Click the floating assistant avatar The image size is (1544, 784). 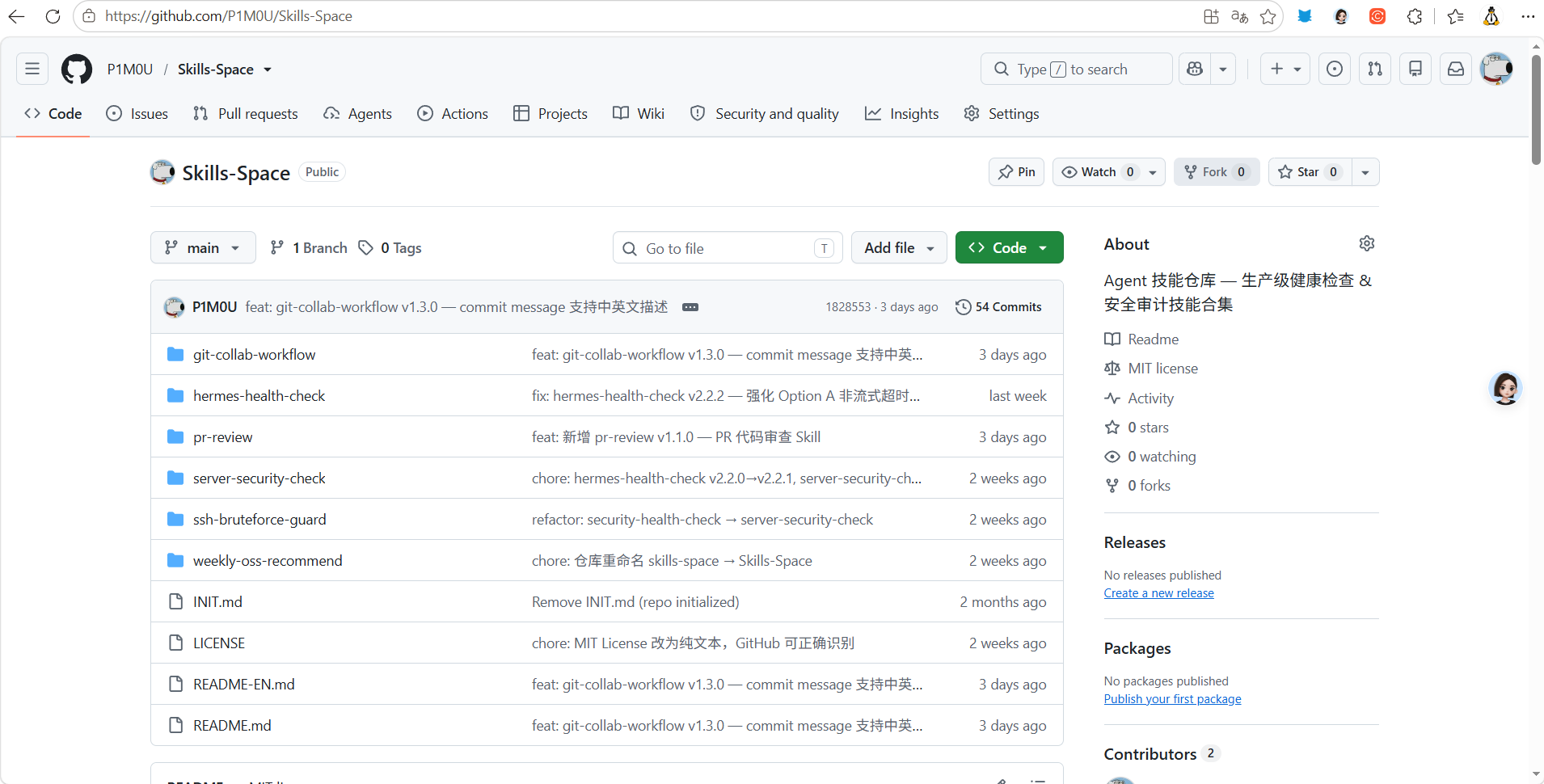(1505, 389)
